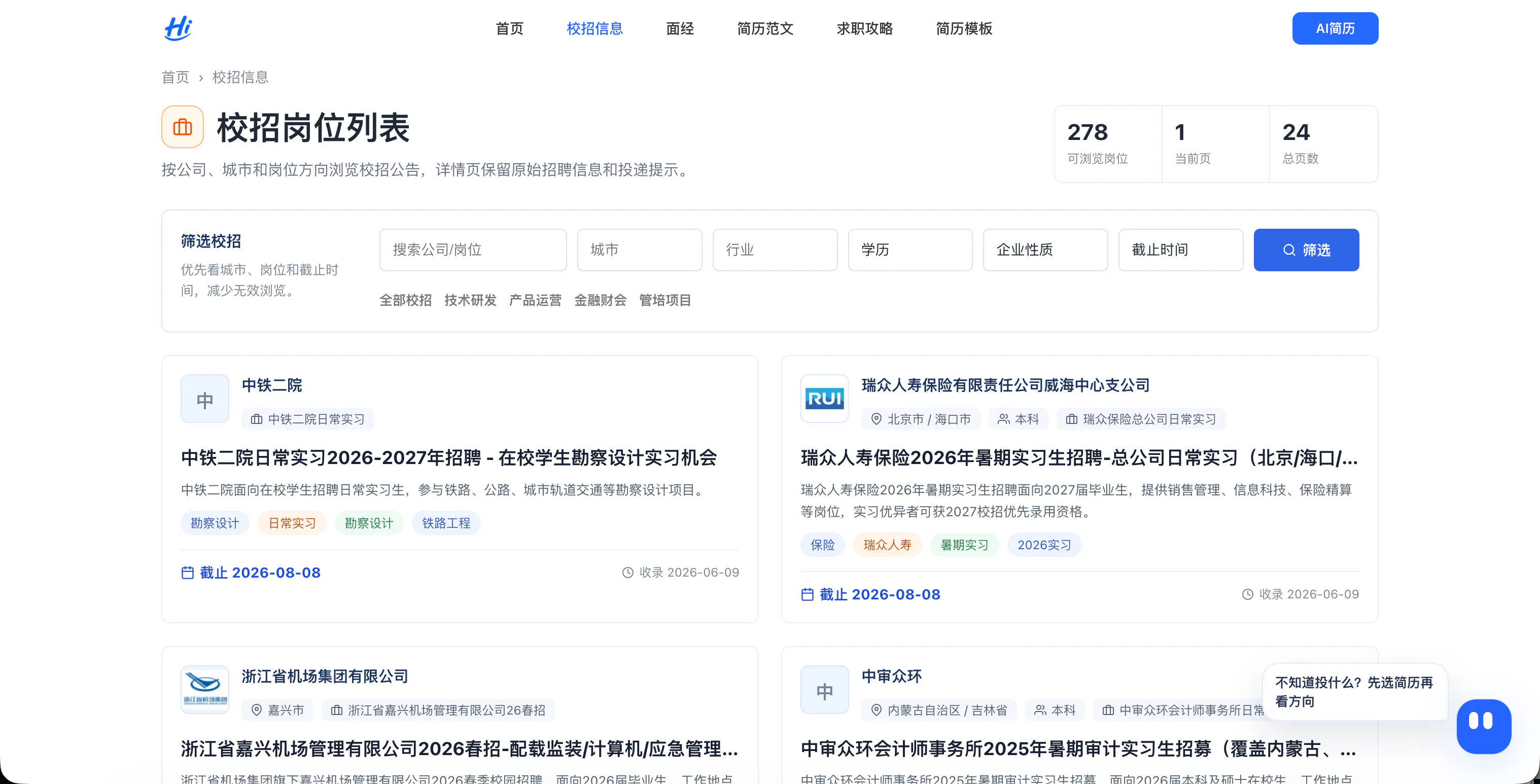Screen dimensions: 1540x784
Task: Click the person icon in 中审众环 本科 chip
Action: (1040, 710)
